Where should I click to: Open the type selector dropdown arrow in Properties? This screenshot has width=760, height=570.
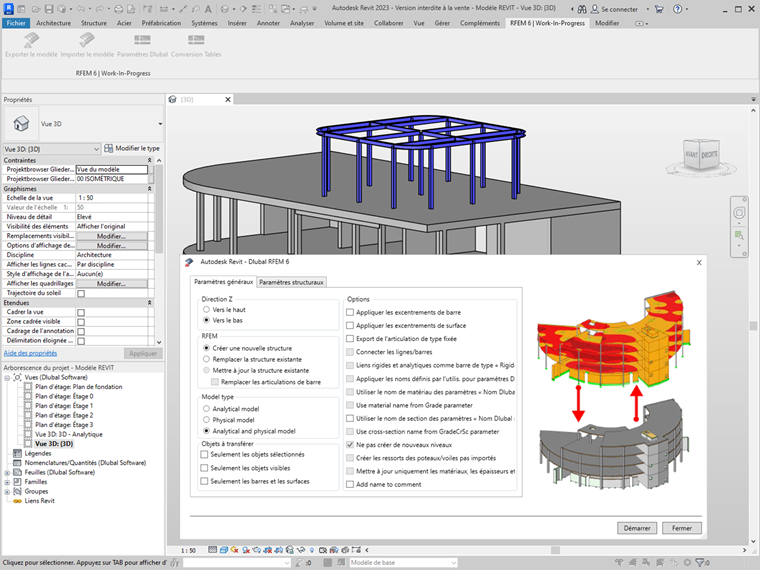[x=160, y=124]
